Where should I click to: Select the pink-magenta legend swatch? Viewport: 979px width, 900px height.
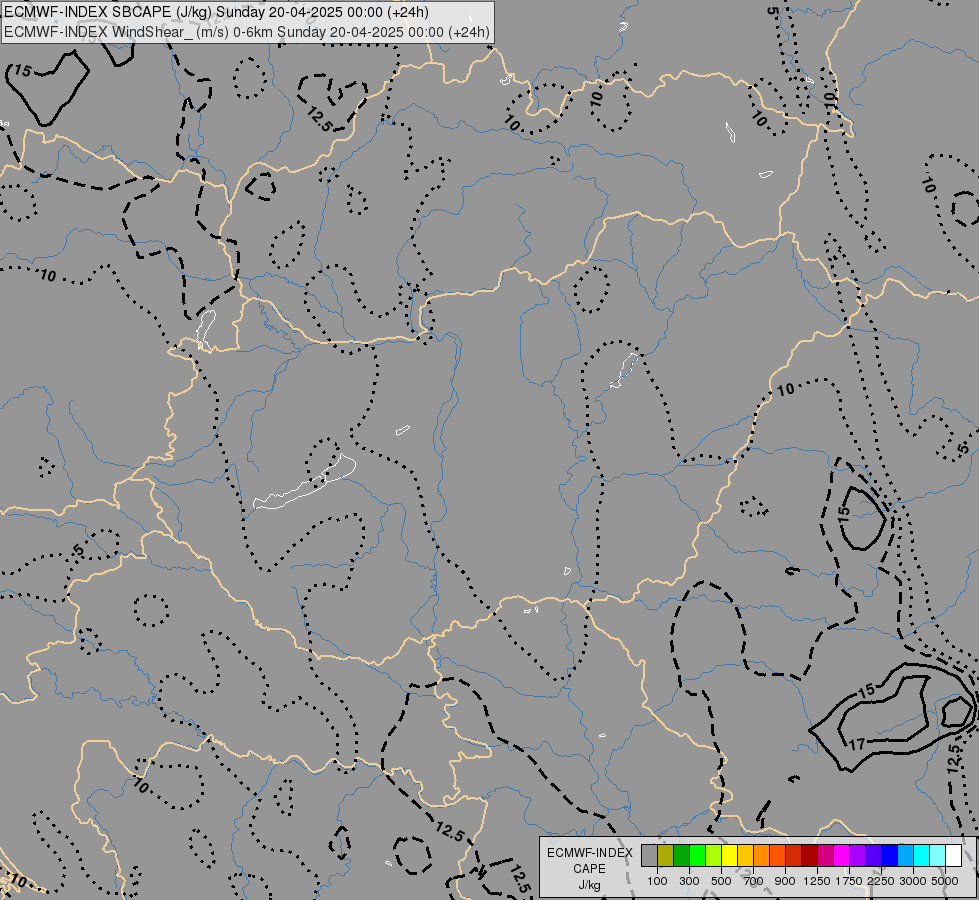click(825, 855)
